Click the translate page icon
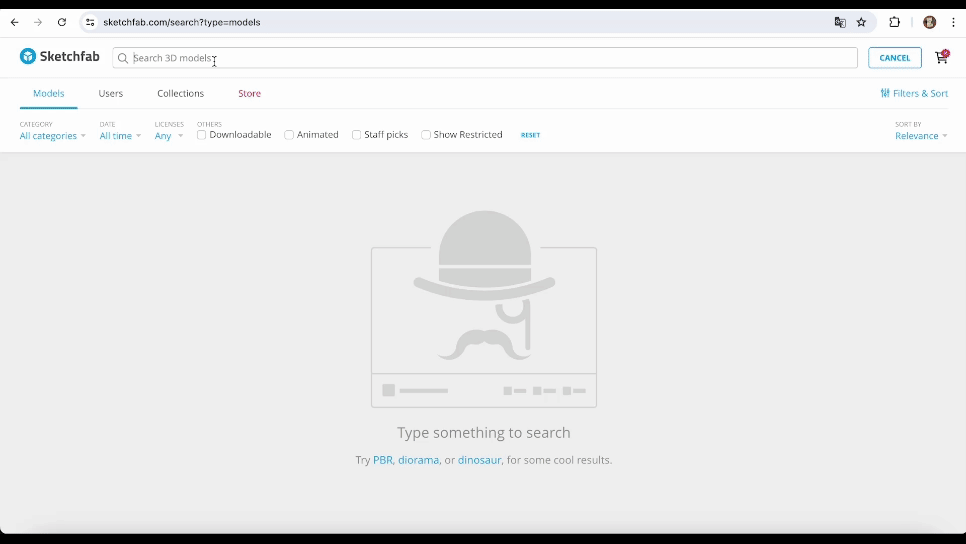Screen dimensions: 966x544 coord(840,22)
